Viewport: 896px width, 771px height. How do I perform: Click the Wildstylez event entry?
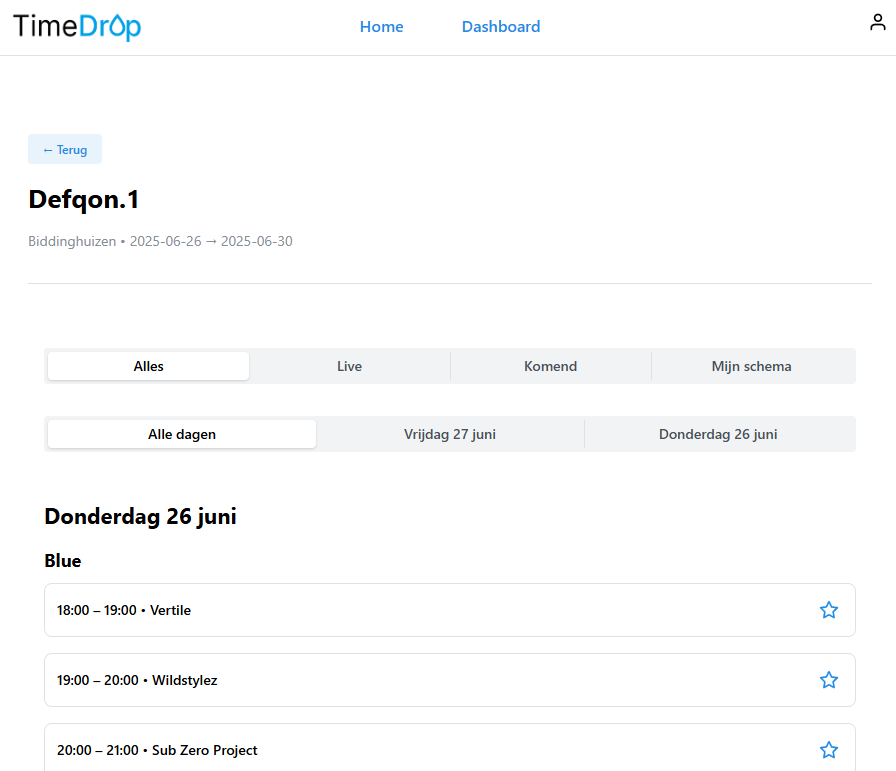(x=400, y=679)
